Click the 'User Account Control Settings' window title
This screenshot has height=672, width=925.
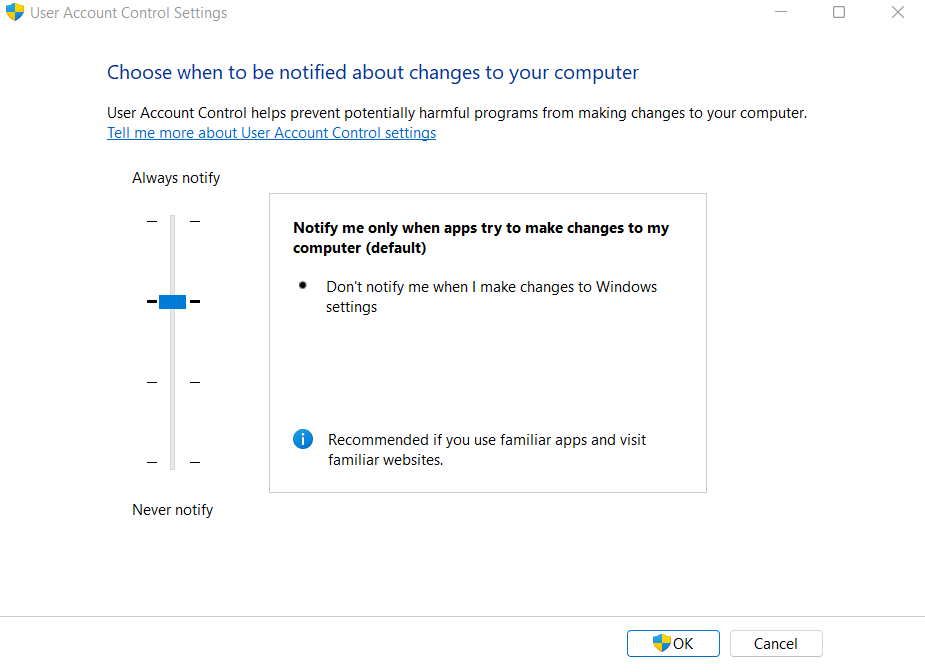(x=129, y=13)
